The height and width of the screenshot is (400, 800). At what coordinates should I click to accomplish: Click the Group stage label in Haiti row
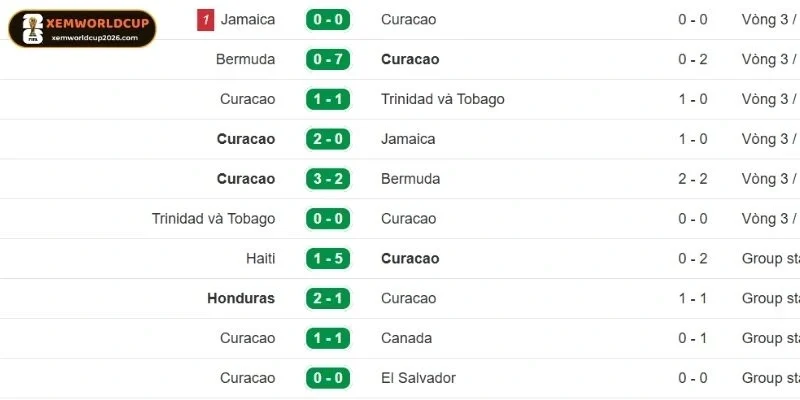(770, 259)
